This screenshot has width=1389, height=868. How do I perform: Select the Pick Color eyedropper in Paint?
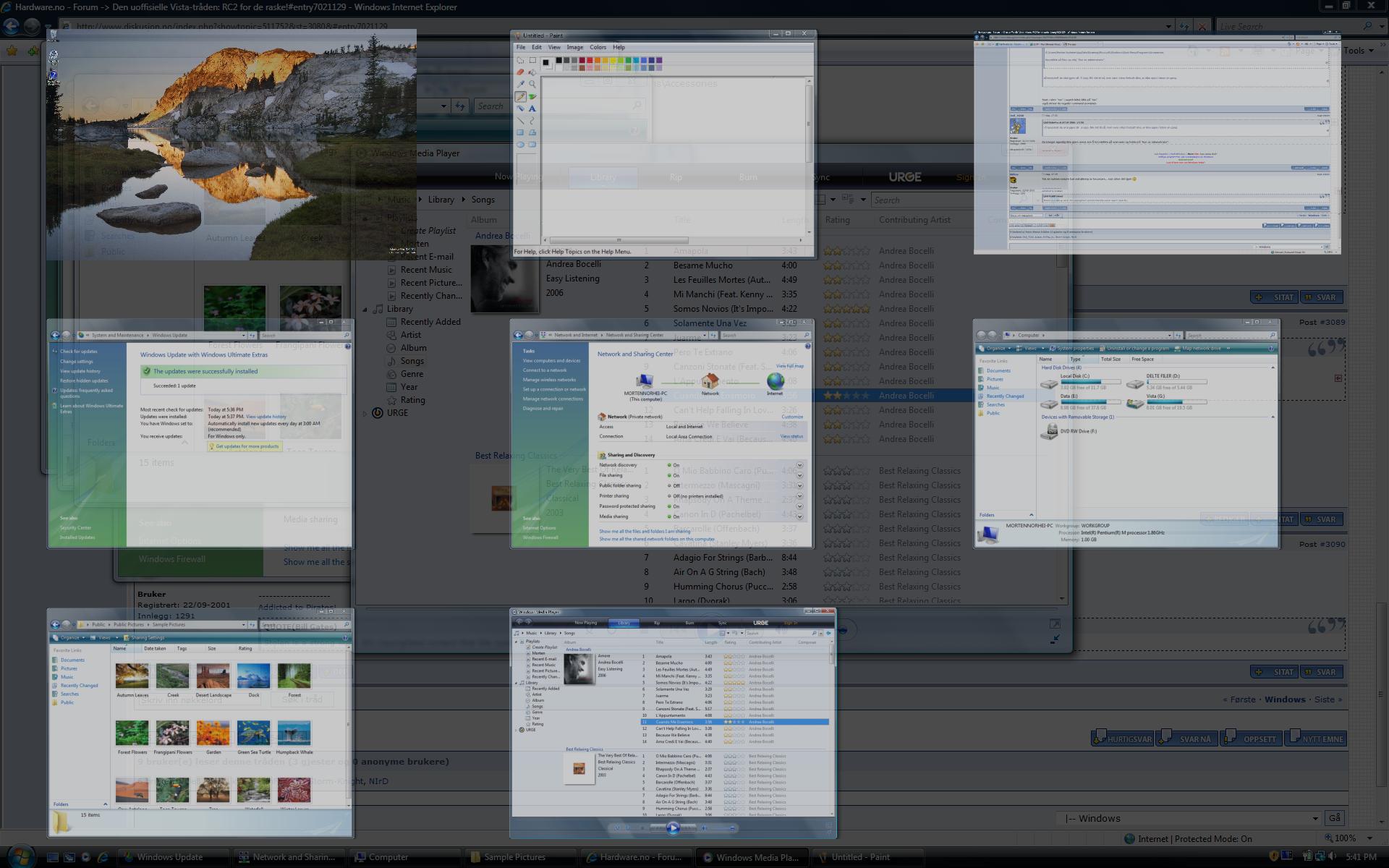tap(520, 84)
